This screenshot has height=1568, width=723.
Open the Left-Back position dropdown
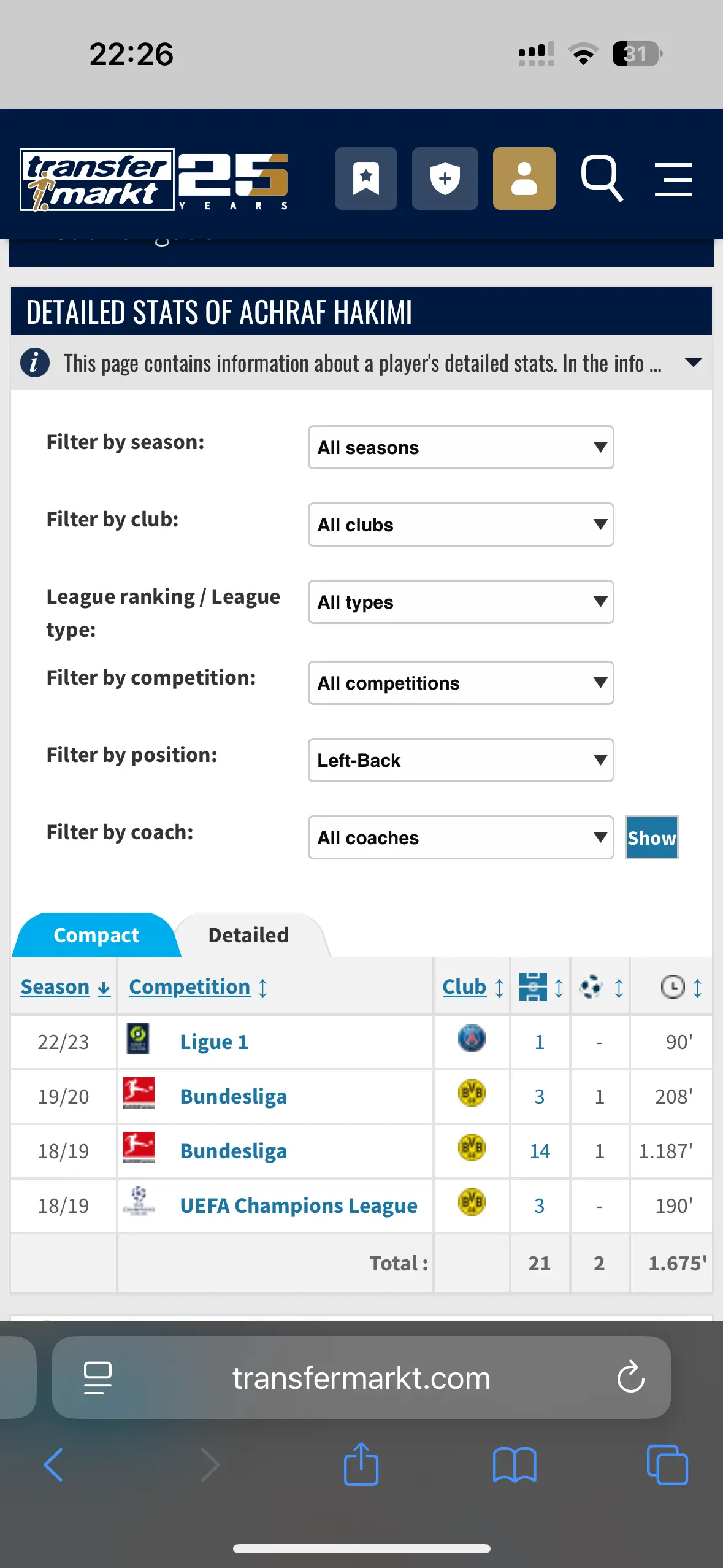(x=461, y=760)
